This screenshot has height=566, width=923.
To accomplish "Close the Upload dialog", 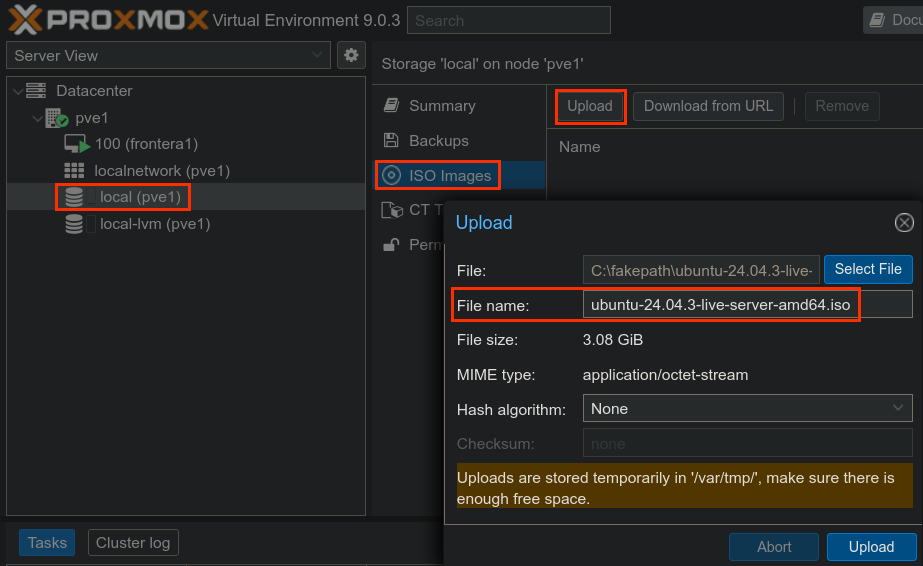I will [903, 223].
